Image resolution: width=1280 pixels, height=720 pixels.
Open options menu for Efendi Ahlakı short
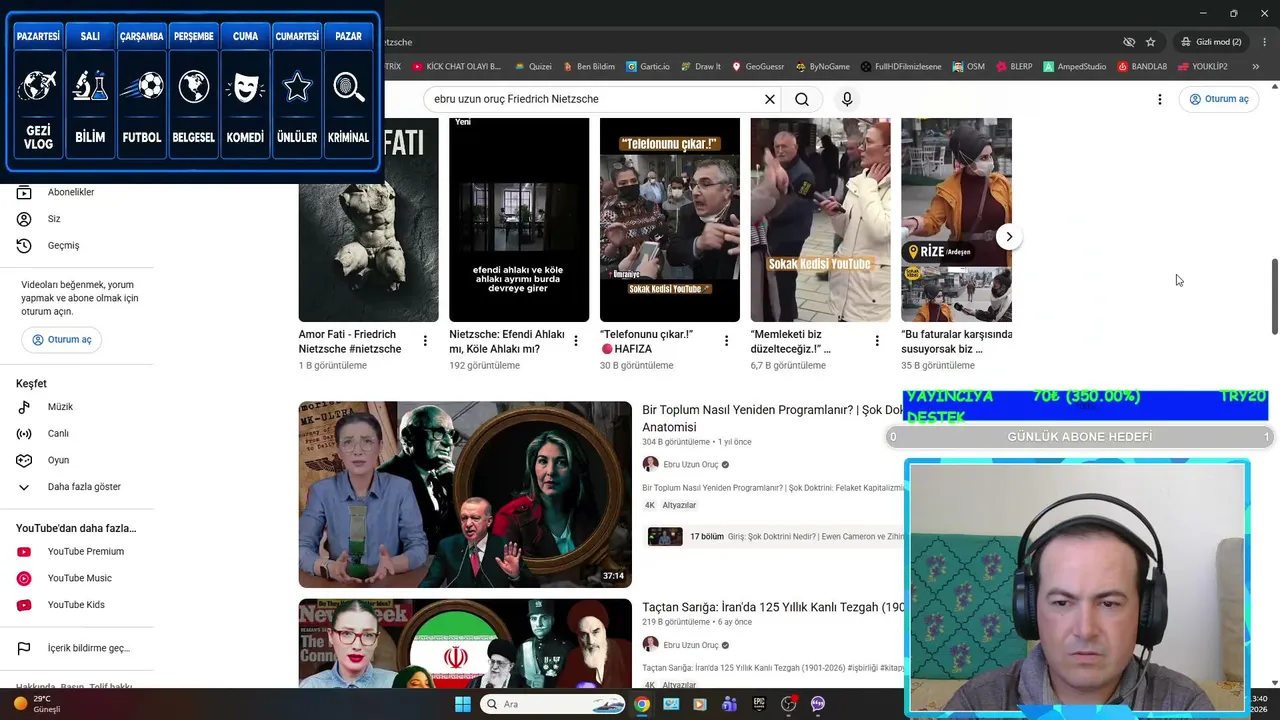[576, 341]
